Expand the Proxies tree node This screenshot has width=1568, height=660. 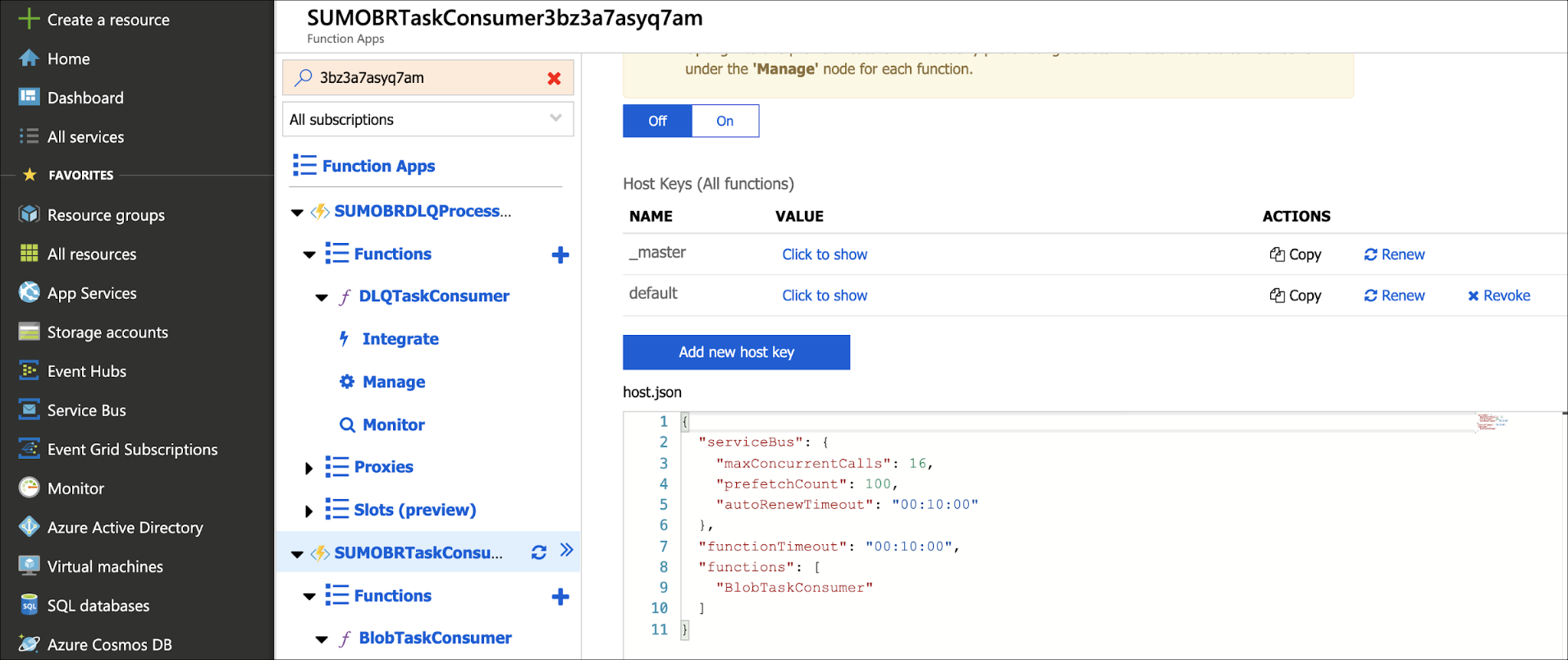pos(309,468)
